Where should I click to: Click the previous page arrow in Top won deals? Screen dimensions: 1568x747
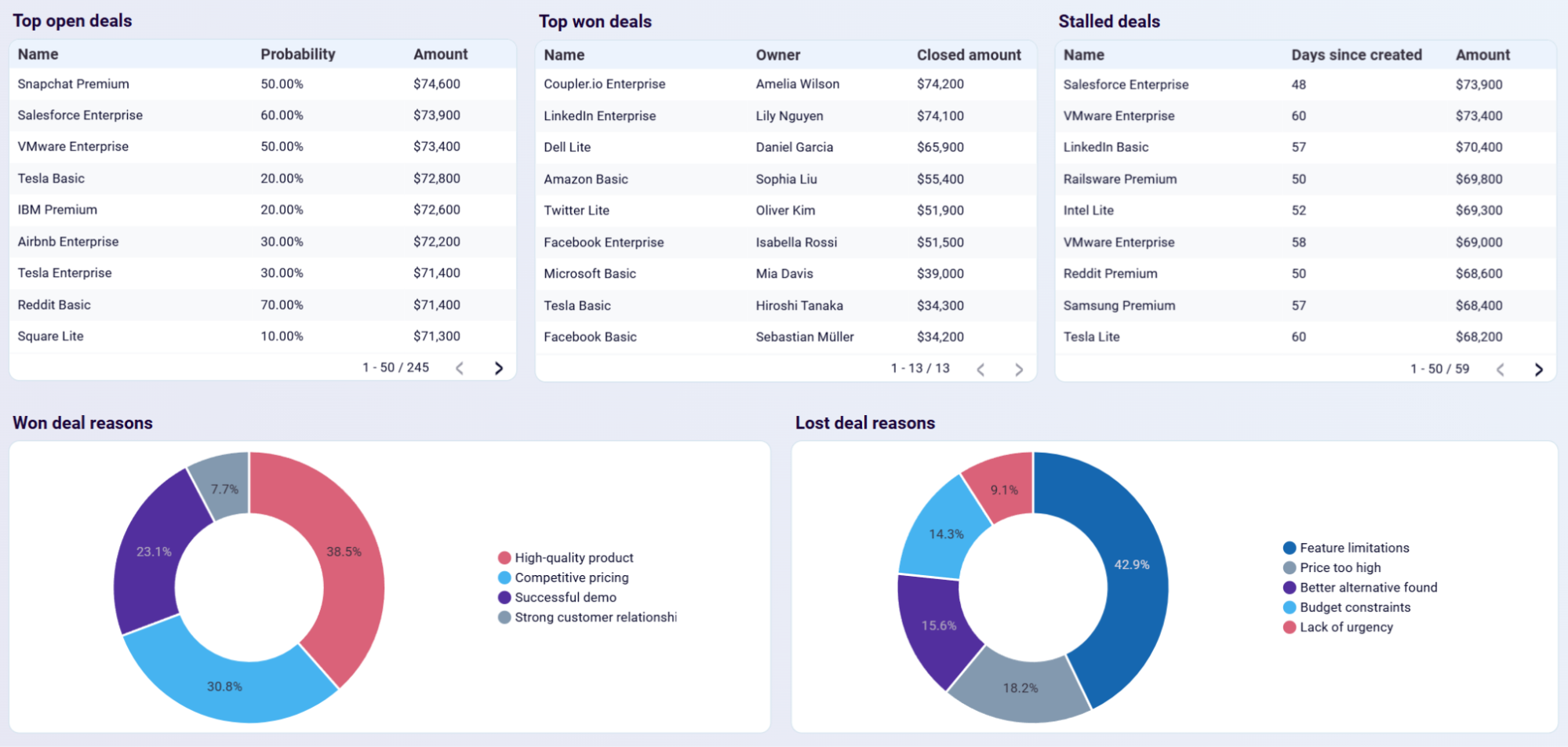(x=980, y=368)
